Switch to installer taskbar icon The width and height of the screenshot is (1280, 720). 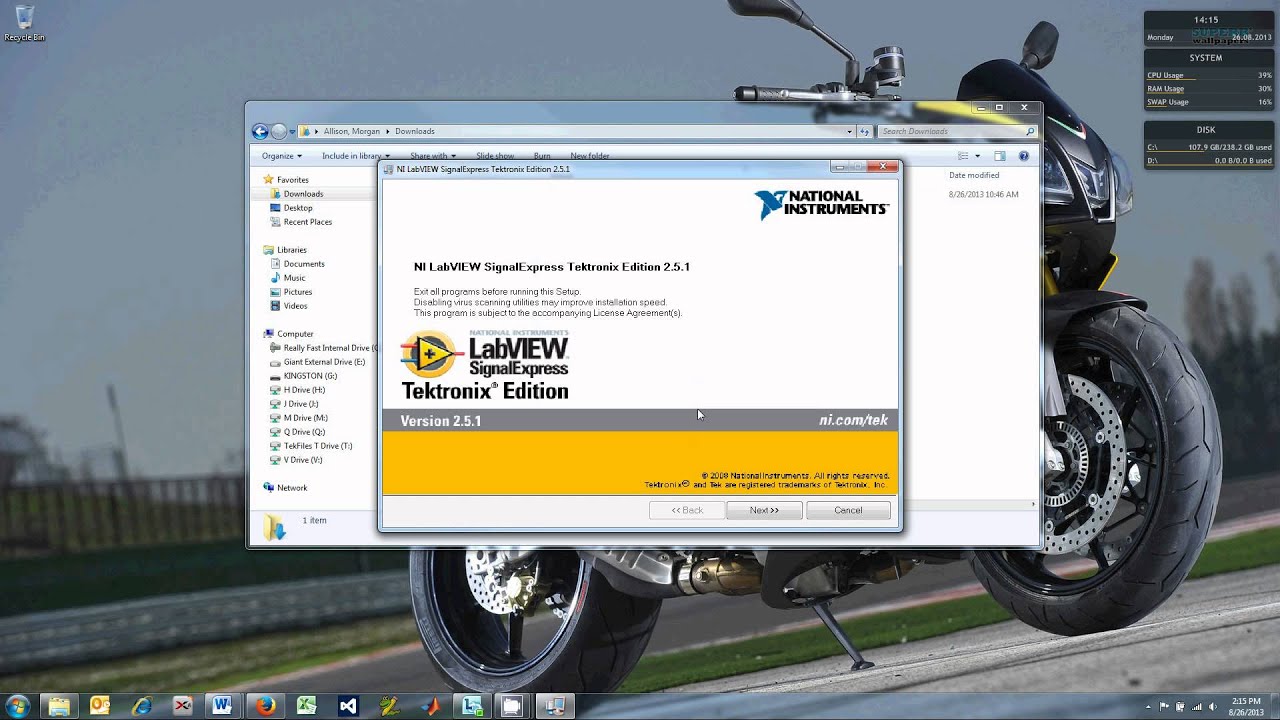[553, 706]
